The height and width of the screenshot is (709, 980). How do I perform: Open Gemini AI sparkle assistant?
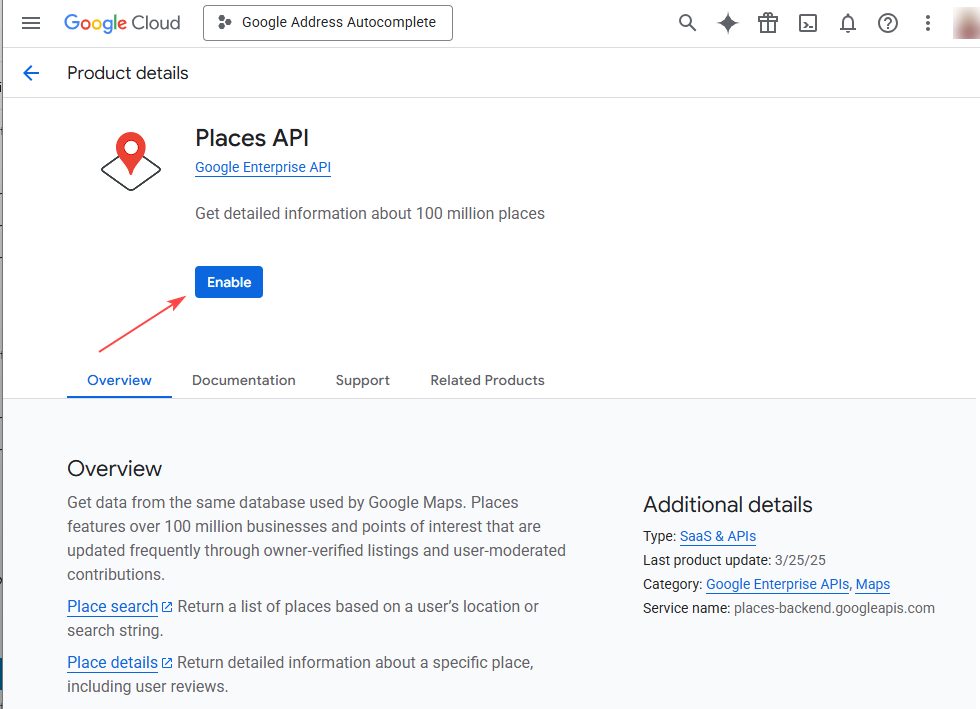(x=728, y=23)
